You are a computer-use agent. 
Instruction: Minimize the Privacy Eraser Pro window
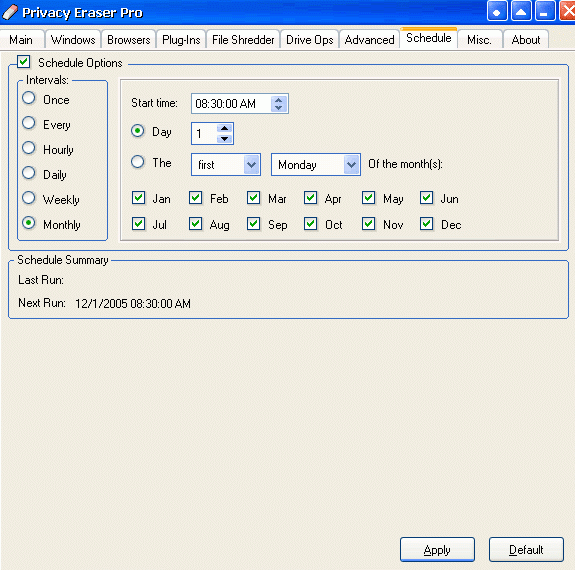(x=545, y=11)
